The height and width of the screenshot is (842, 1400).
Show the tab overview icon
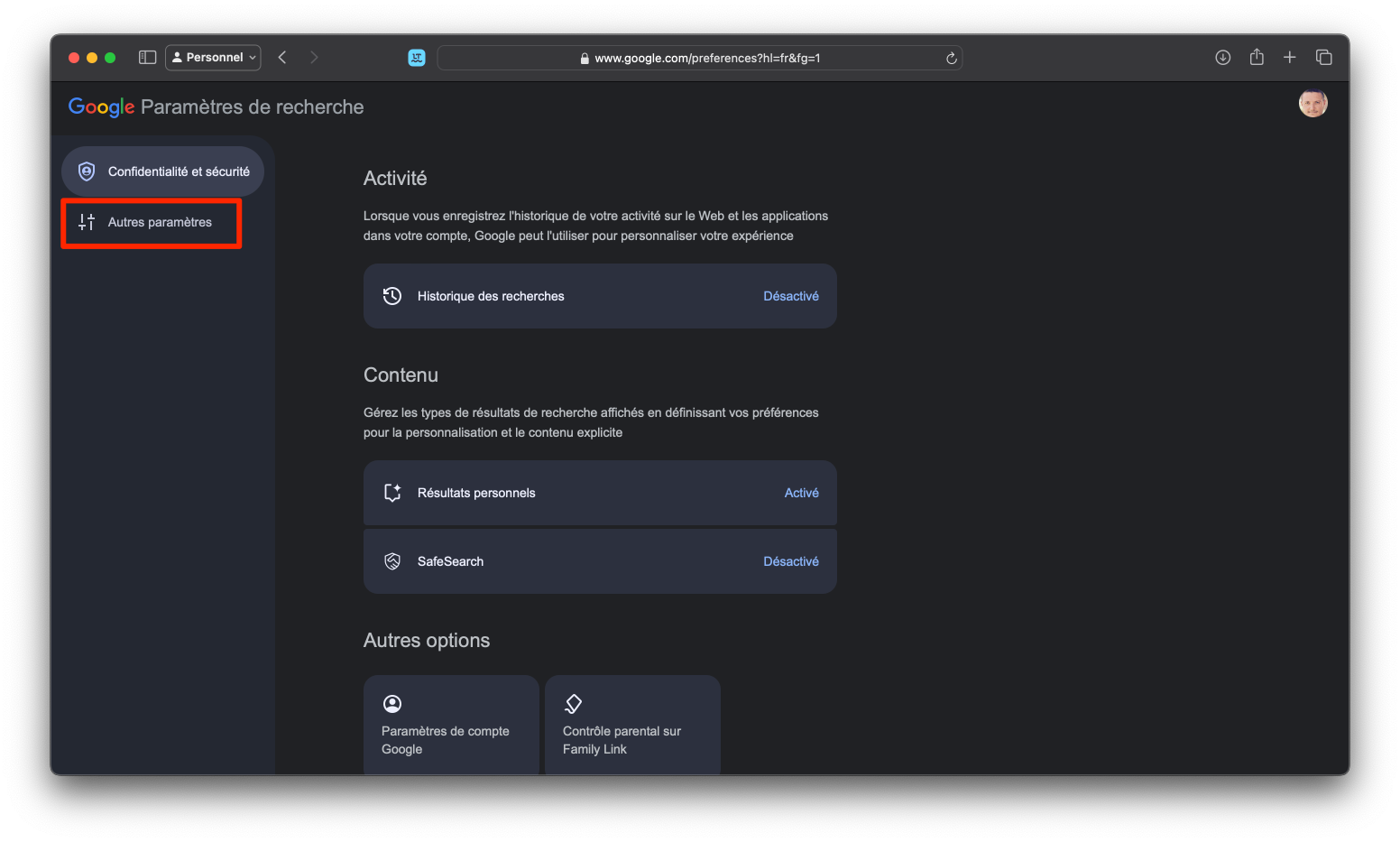[1324, 58]
